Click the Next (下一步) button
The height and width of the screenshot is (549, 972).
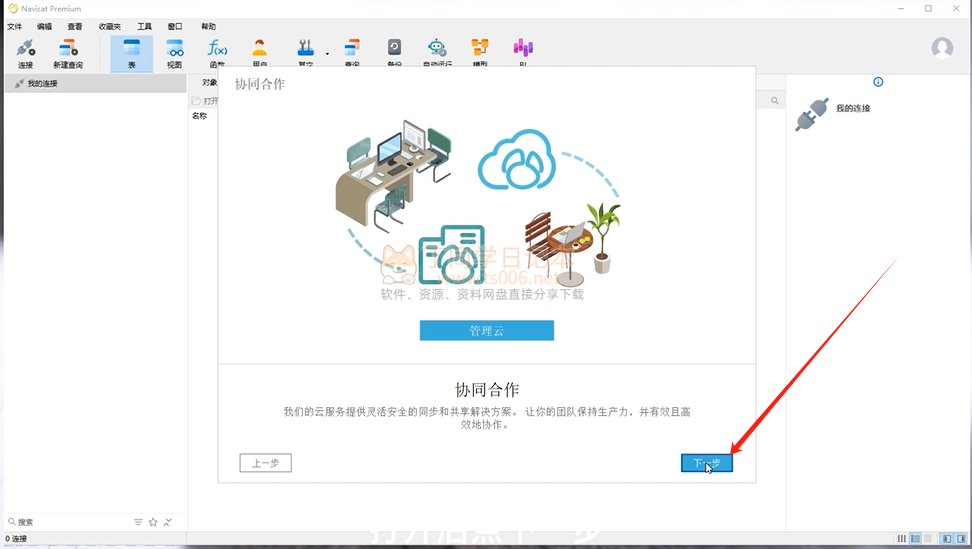coord(706,463)
